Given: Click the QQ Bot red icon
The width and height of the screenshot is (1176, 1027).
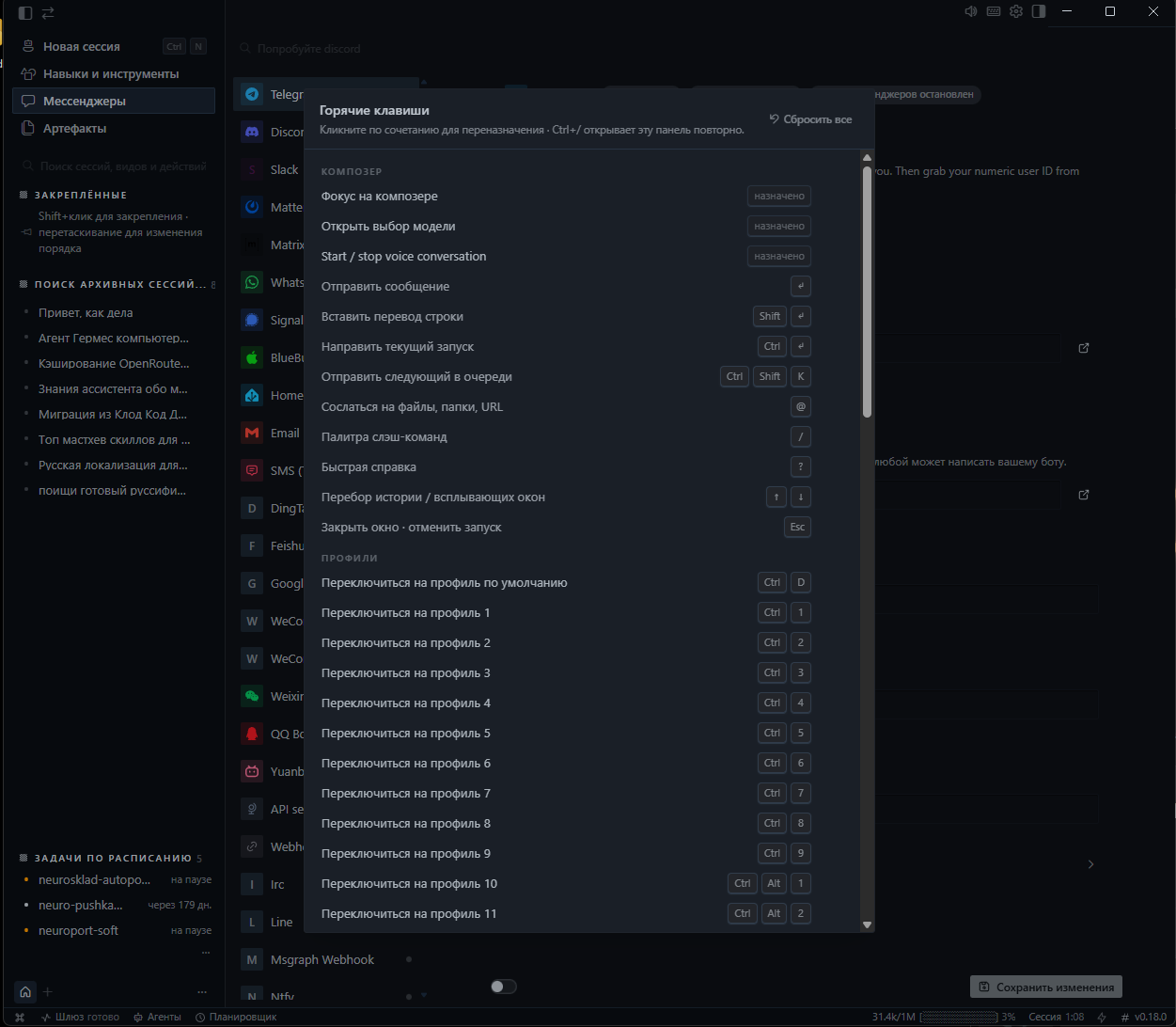Looking at the screenshot, I should click(251, 734).
